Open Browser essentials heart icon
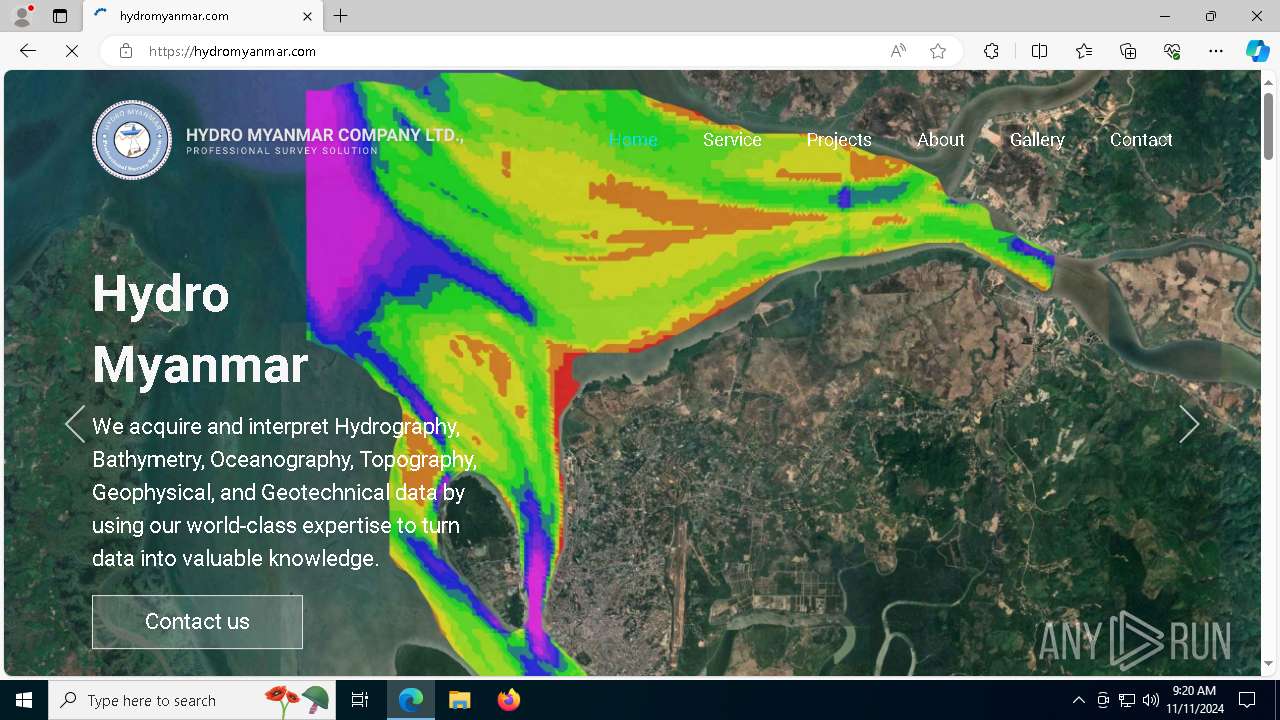Screen dimensions: 1280x720 click(x=1172, y=51)
